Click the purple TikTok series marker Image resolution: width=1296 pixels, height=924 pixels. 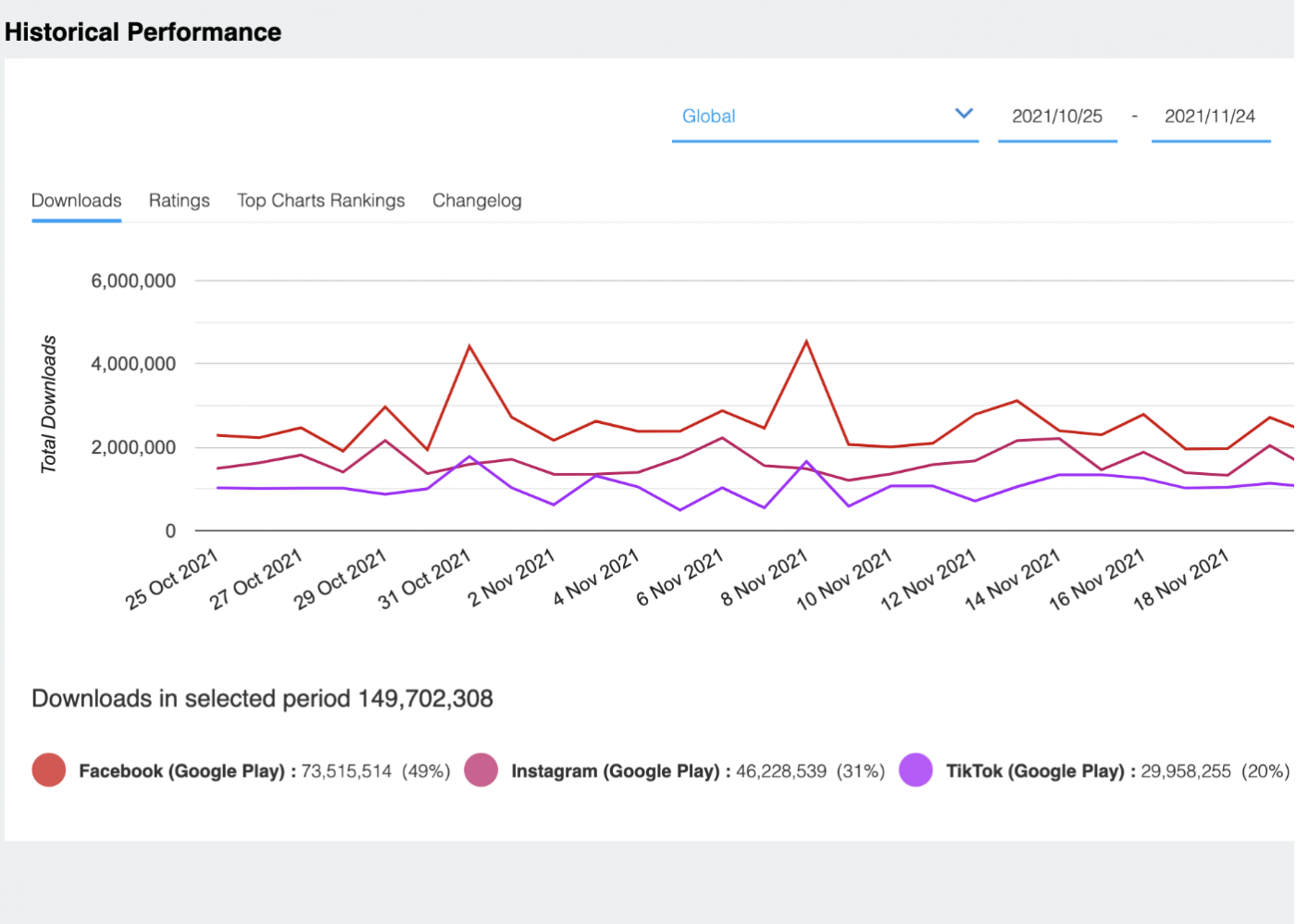click(x=916, y=769)
